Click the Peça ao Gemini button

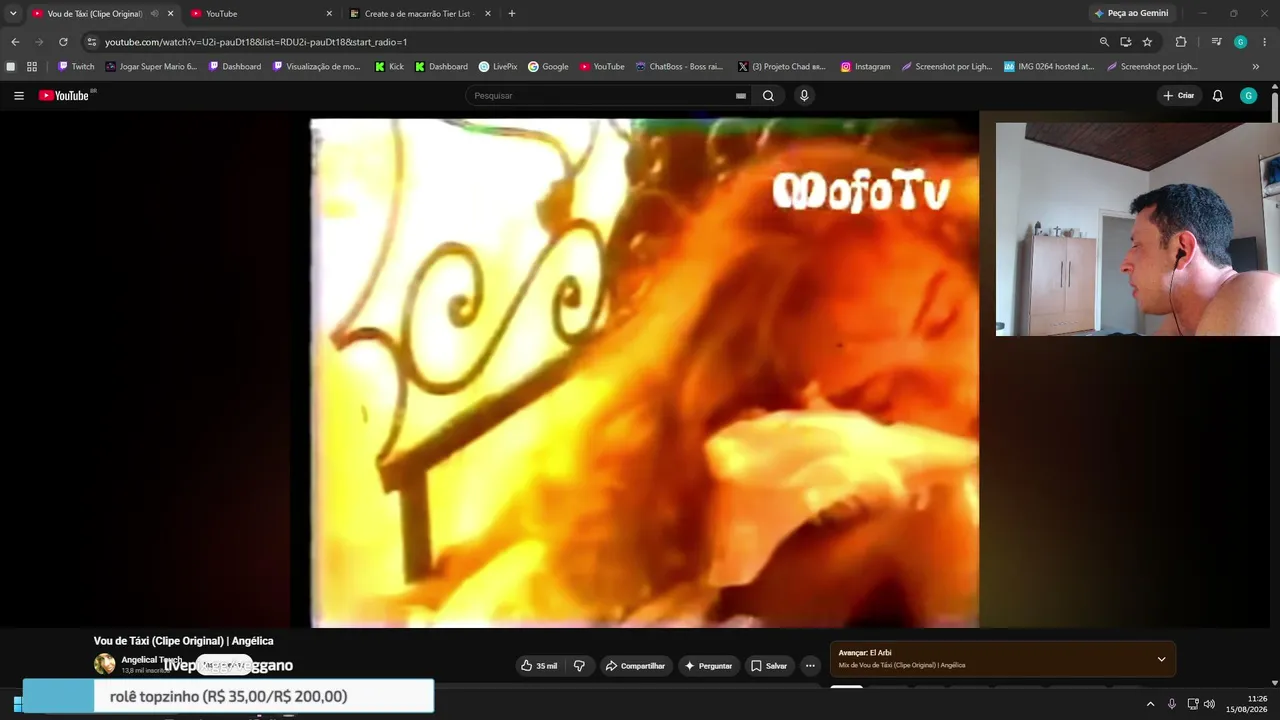click(1131, 14)
